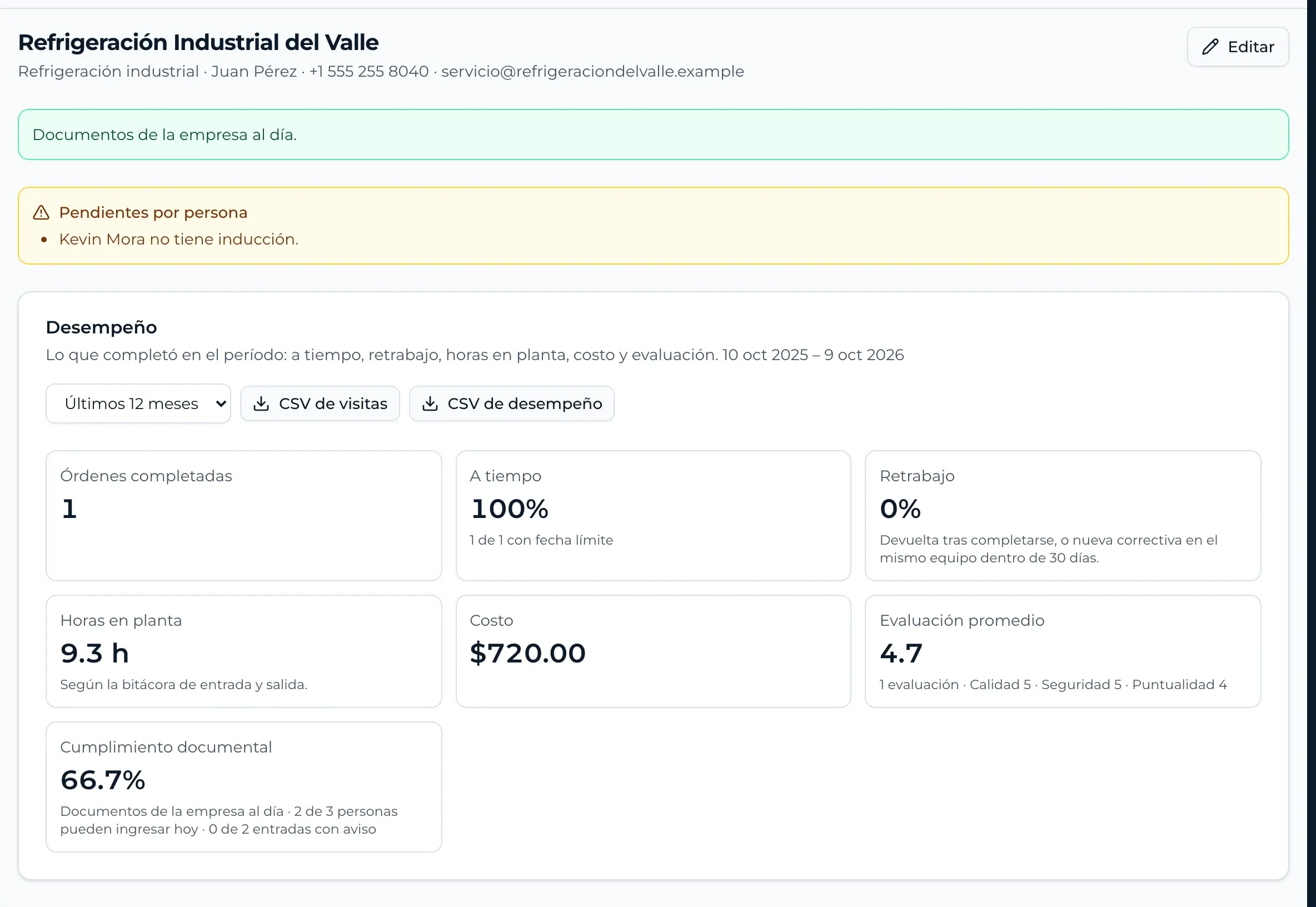Image resolution: width=1316 pixels, height=907 pixels.
Task: Click the A tiempo 100% value
Action: [x=510, y=509]
